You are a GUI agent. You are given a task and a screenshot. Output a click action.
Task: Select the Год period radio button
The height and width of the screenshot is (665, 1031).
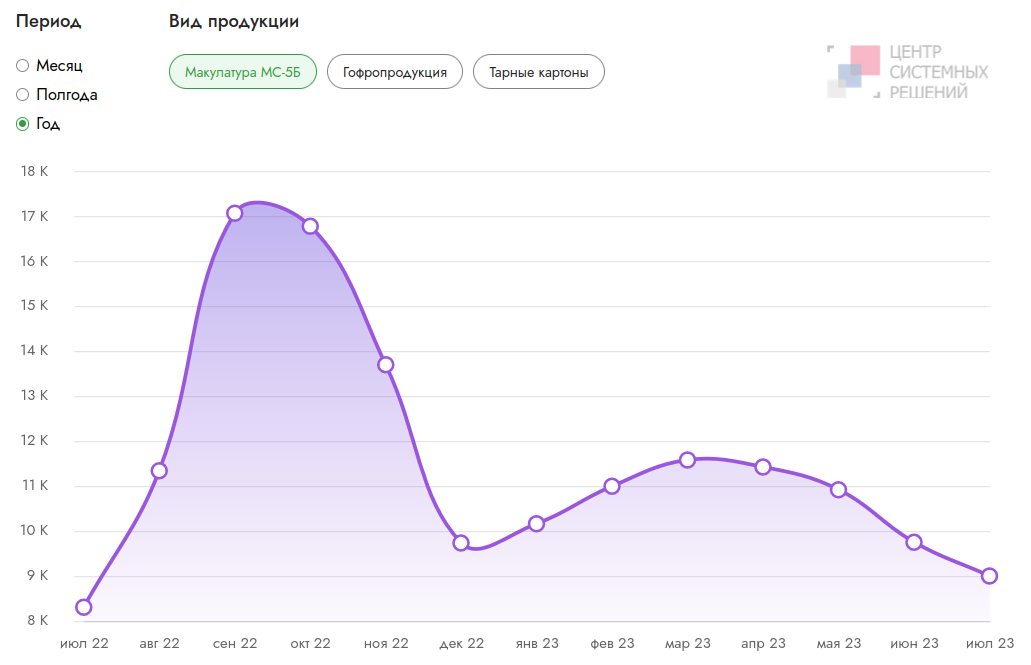23,124
